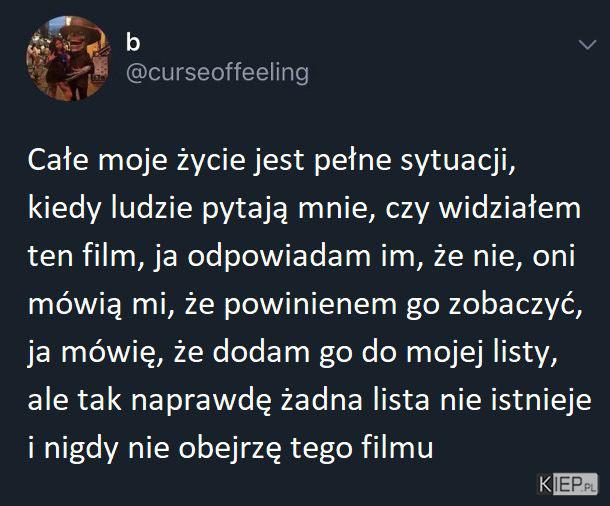Select the line starting "ja mówię, że dodam"
Viewport: 610px width, 506px height.
pos(293,352)
